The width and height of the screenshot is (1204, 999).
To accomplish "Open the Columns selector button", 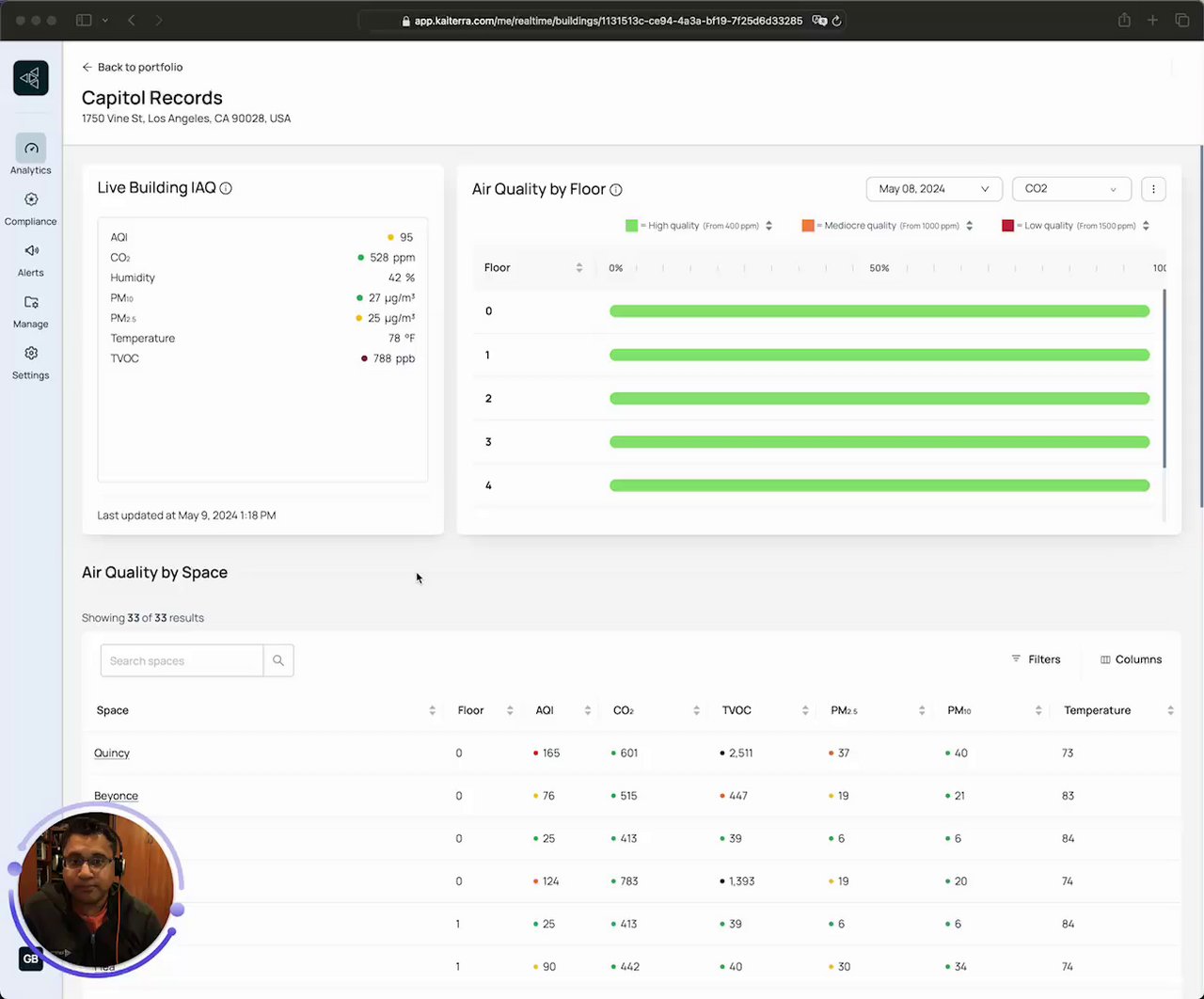I will [x=1132, y=659].
